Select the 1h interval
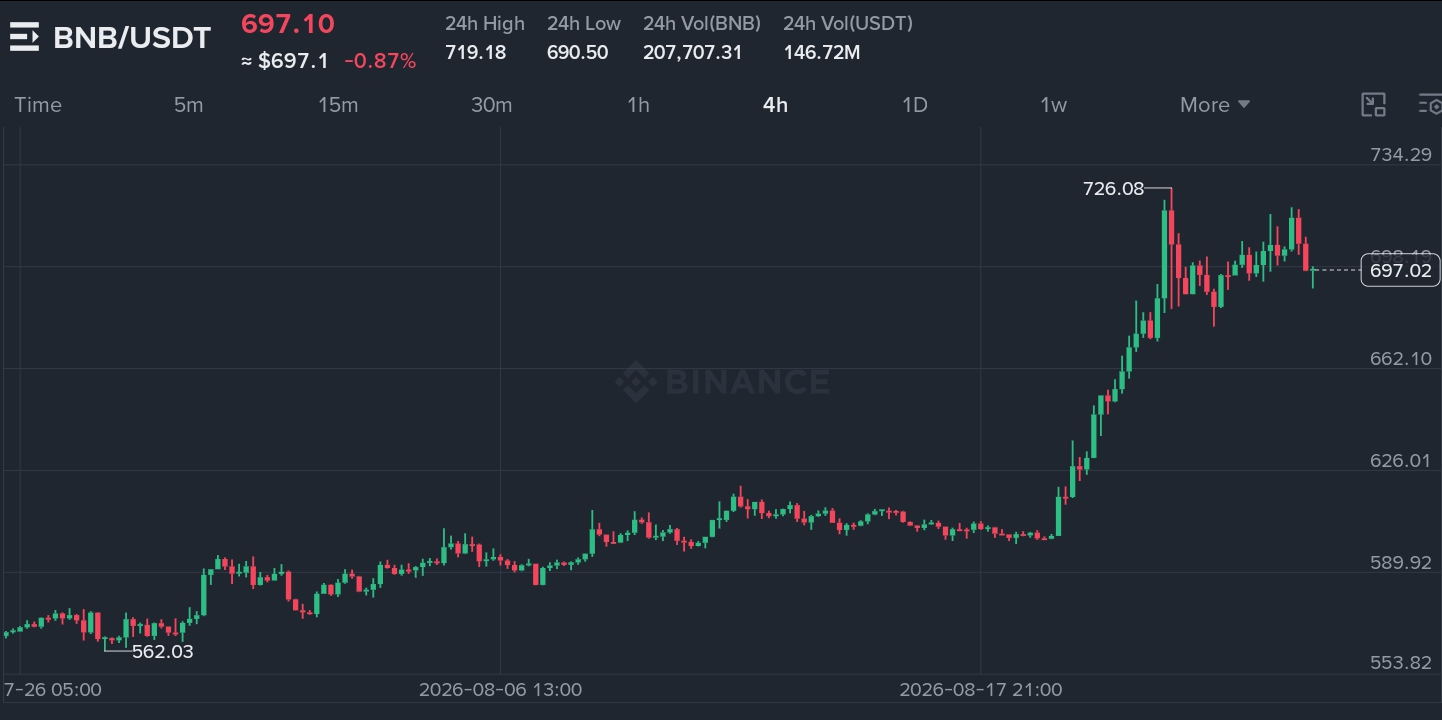Viewport: 1442px width, 720px height. click(x=638, y=105)
